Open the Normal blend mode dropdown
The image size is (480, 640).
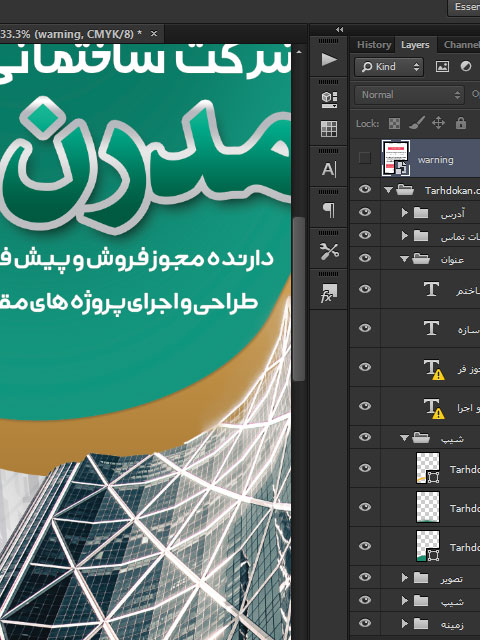(409, 95)
